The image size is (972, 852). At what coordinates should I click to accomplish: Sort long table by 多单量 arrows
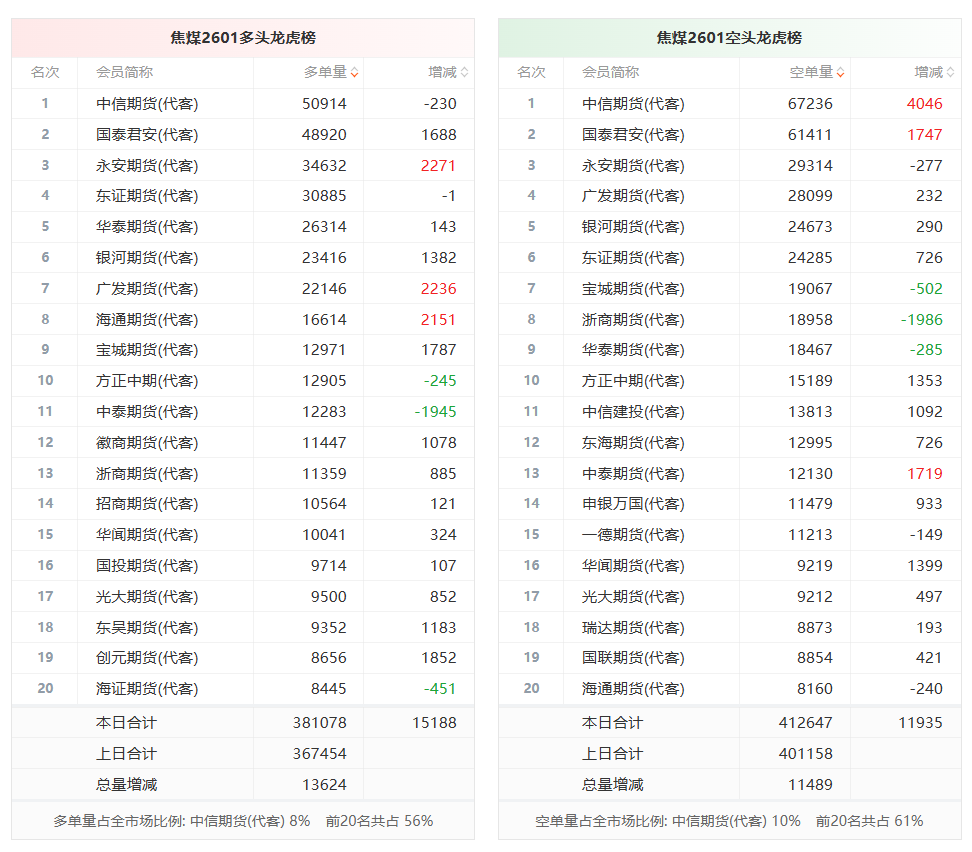point(354,73)
